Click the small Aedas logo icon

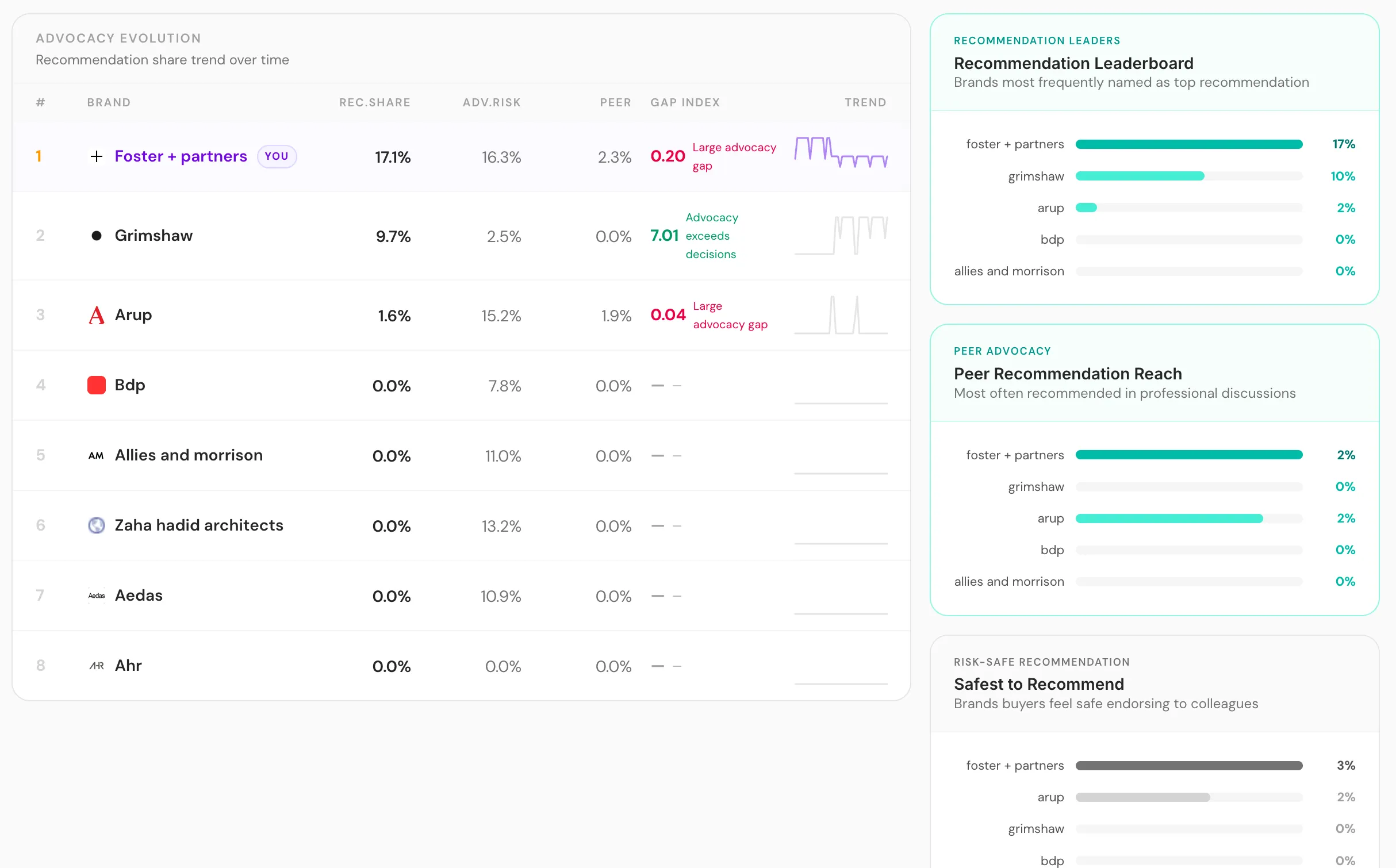click(x=97, y=596)
